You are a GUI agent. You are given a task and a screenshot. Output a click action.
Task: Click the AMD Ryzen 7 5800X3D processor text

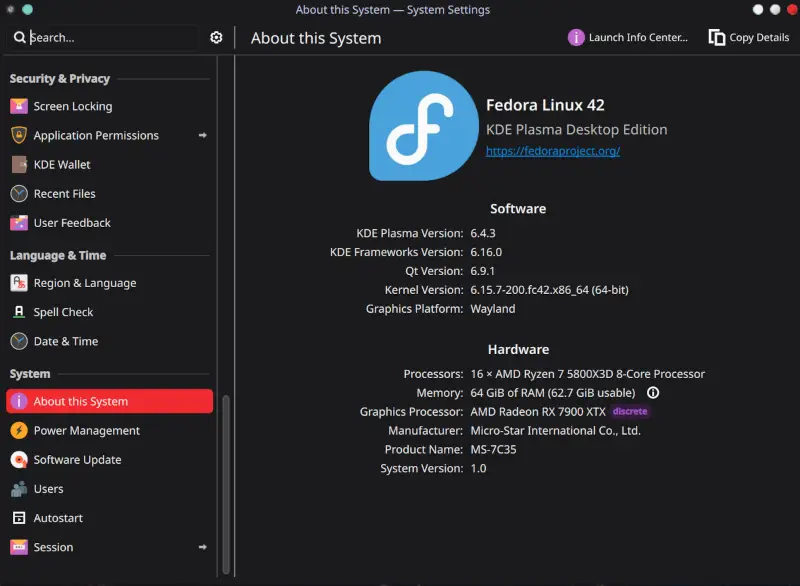[x=588, y=374]
